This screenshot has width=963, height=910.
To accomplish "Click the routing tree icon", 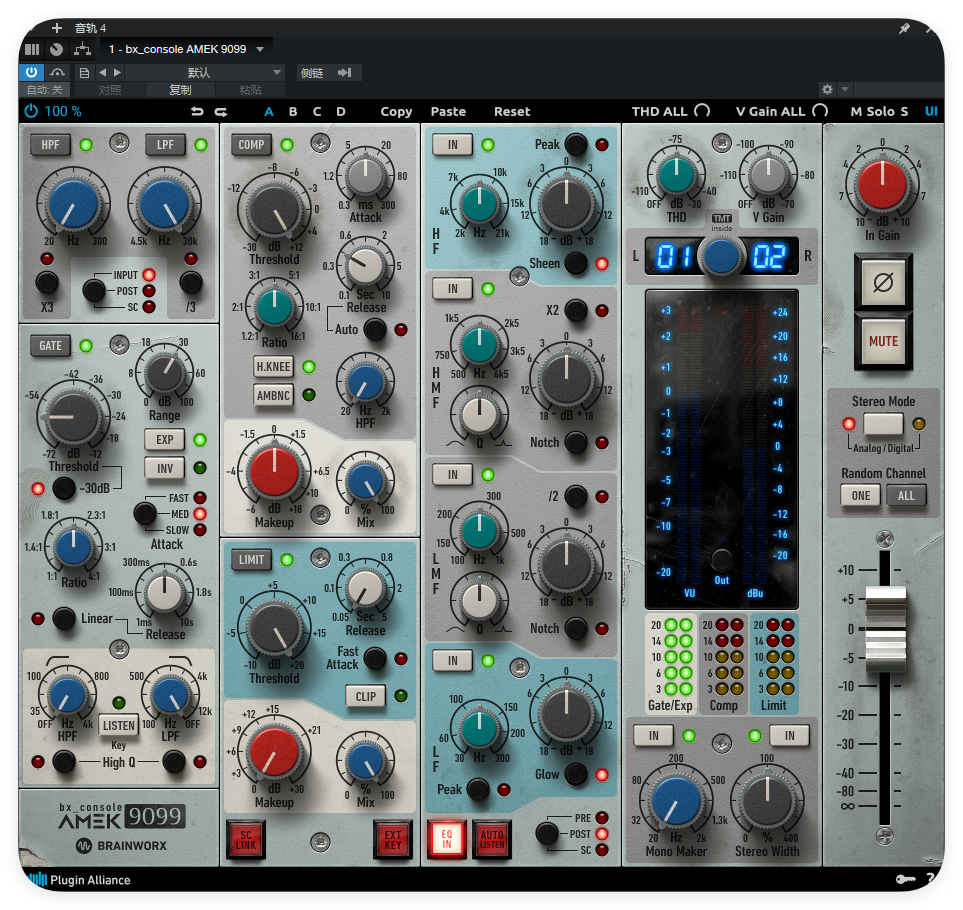I will tap(82, 49).
